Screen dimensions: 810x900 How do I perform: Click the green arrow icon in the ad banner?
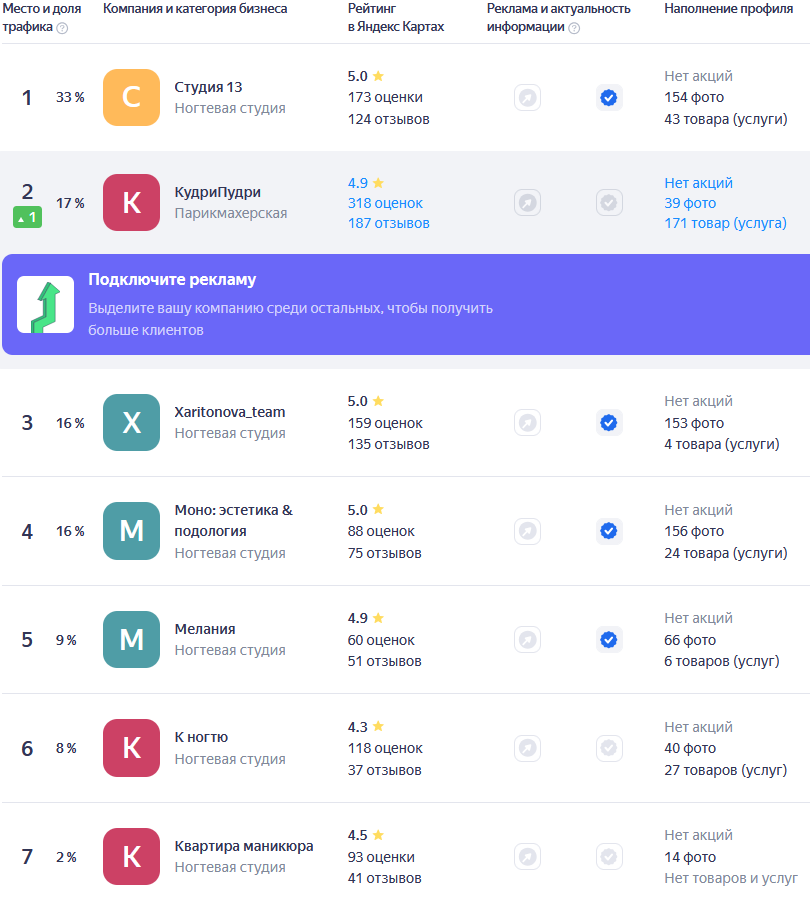coord(45,305)
